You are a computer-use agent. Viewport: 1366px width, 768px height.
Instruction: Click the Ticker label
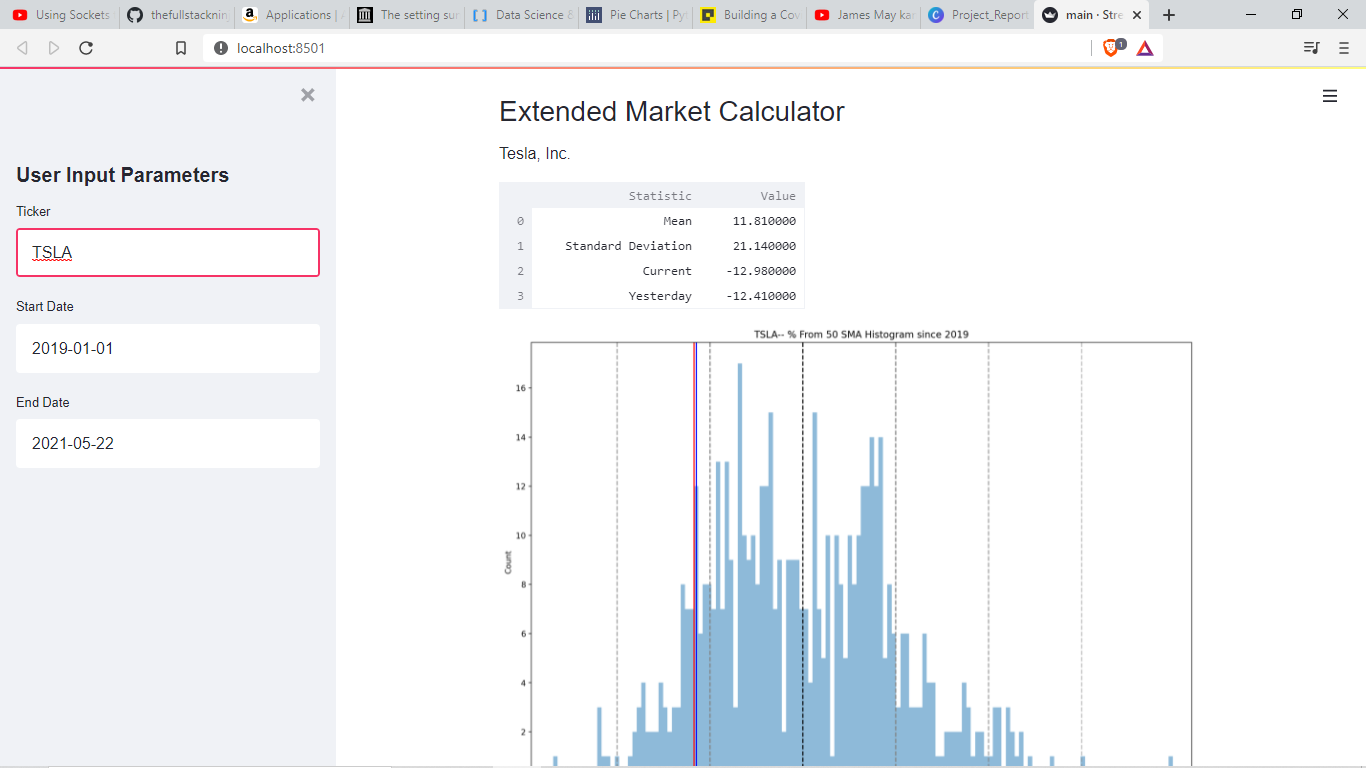(x=33, y=211)
